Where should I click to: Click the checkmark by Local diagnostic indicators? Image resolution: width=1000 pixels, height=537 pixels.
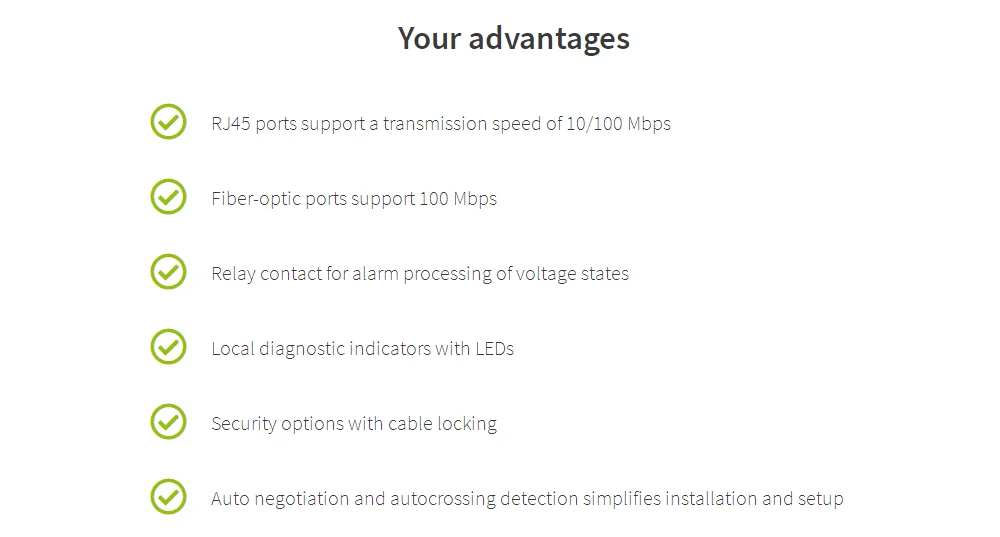tap(168, 347)
